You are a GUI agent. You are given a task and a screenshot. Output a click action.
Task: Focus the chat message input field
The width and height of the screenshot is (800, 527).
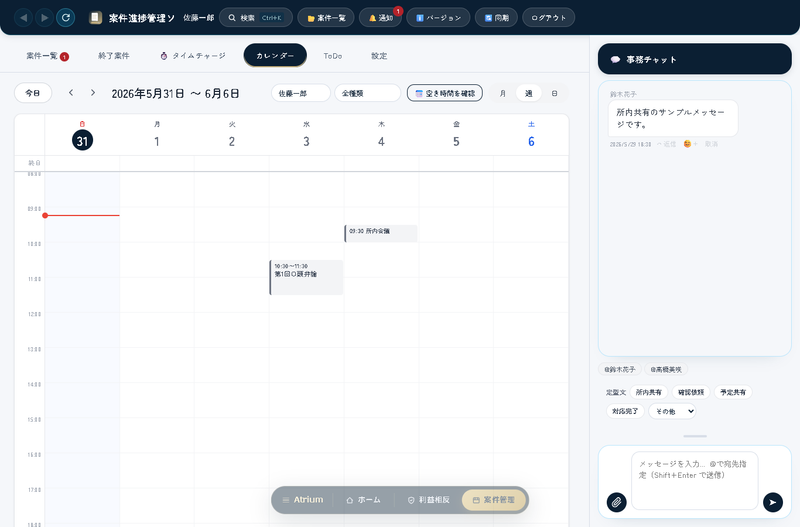[694, 481]
